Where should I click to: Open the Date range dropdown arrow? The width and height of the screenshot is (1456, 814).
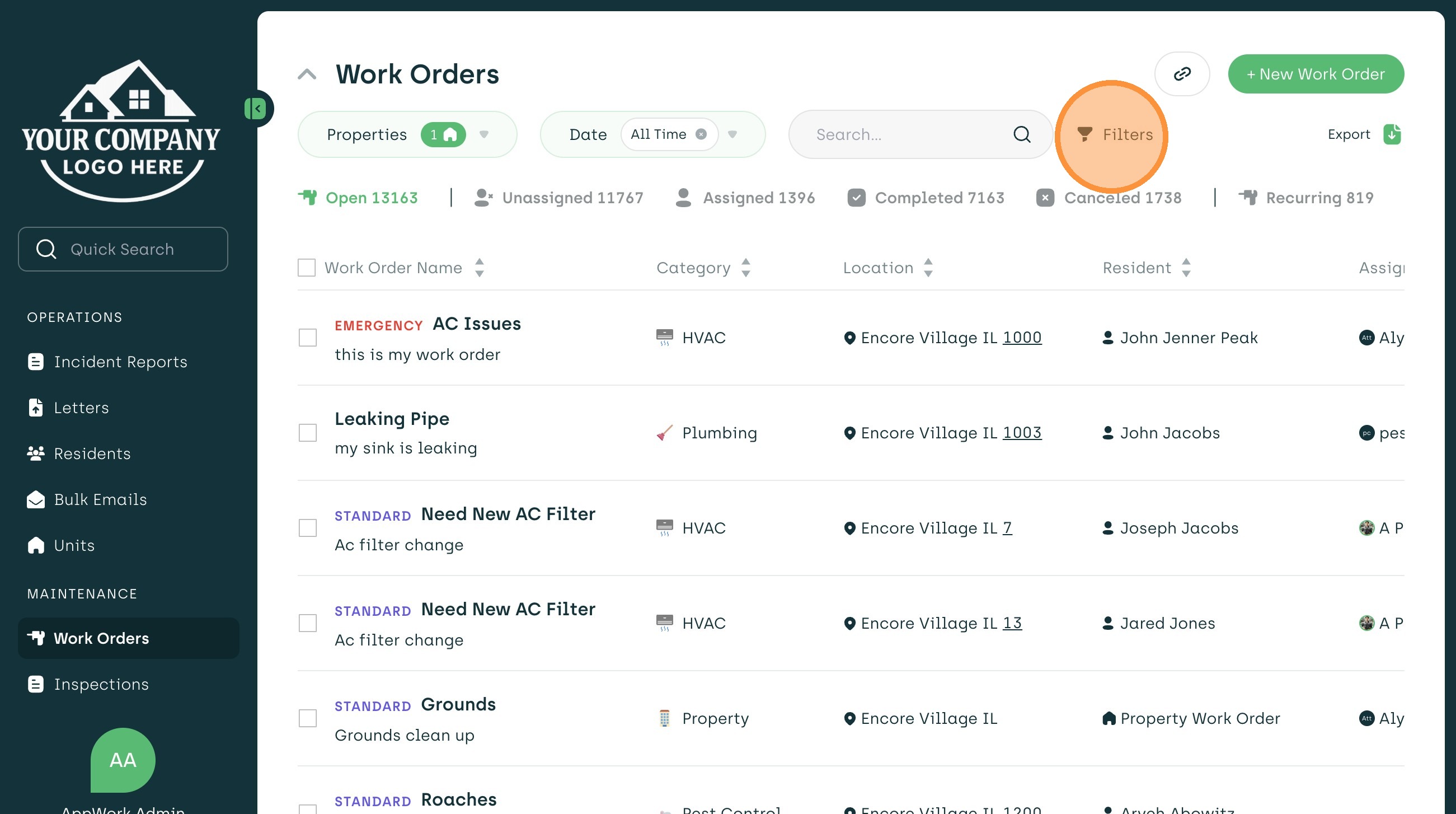pos(732,134)
